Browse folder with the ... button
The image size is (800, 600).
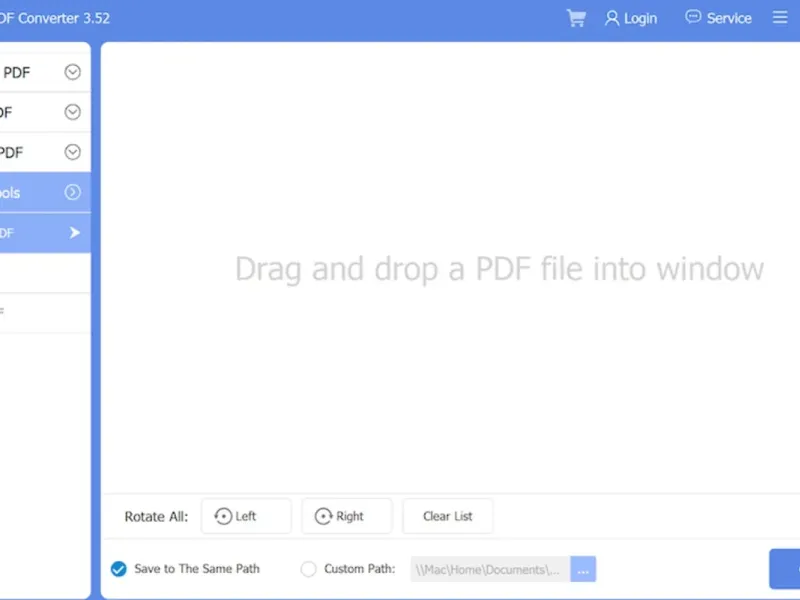point(583,569)
